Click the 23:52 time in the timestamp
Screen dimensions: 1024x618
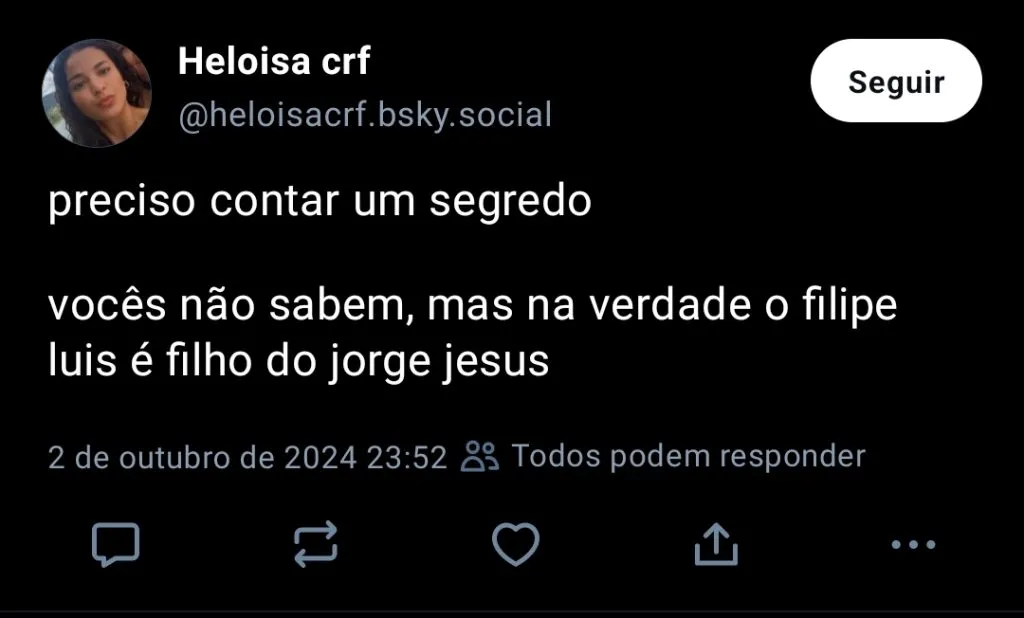click(406, 458)
